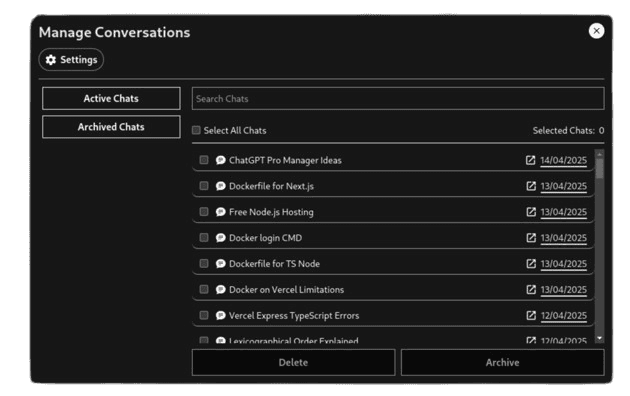Close the Manage Conversations dialog
The width and height of the screenshot is (630, 396).
pyautogui.click(x=596, y=31)
